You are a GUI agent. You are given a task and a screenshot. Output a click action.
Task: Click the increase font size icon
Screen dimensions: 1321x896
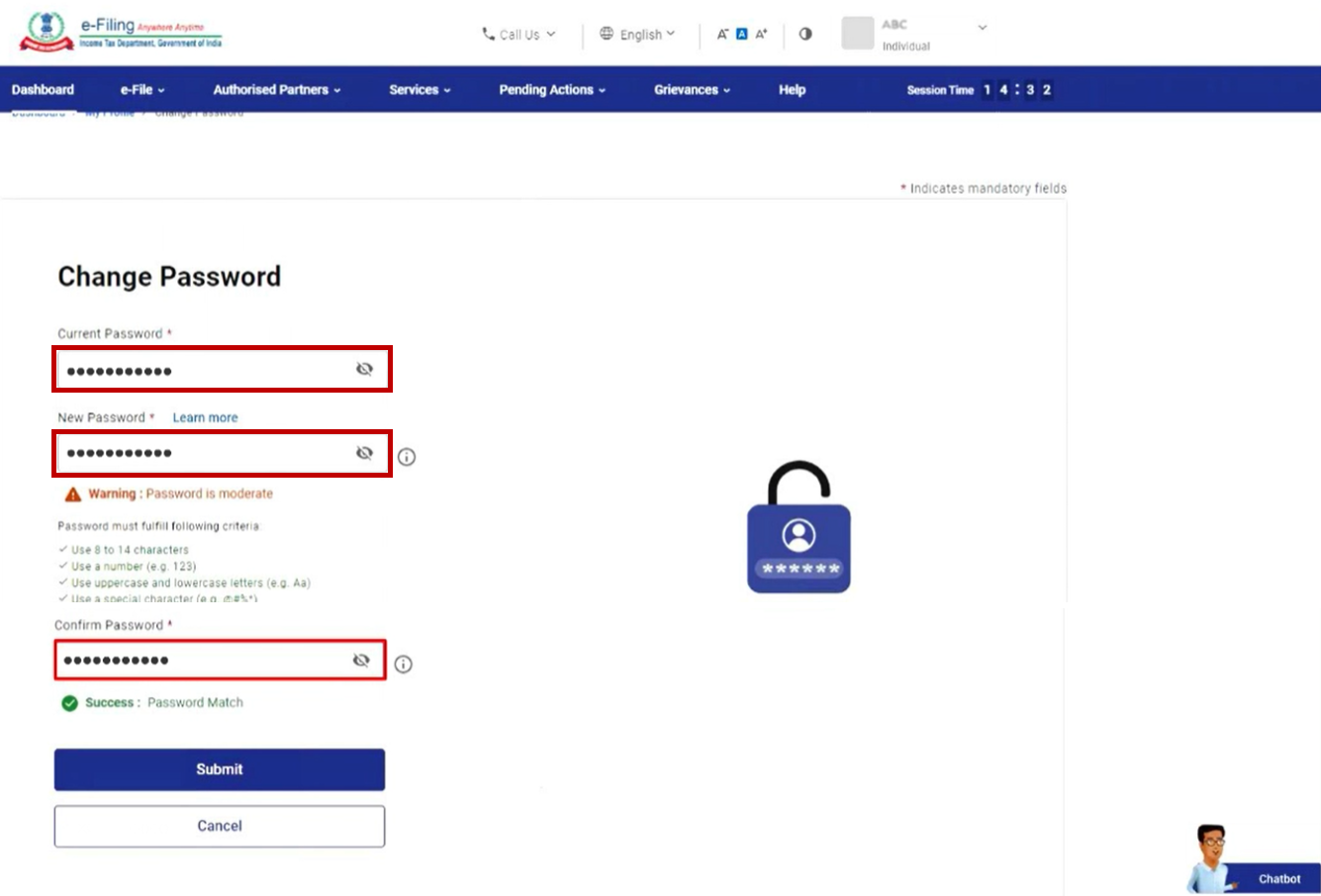pyautogui.click(x=761, y=34)
